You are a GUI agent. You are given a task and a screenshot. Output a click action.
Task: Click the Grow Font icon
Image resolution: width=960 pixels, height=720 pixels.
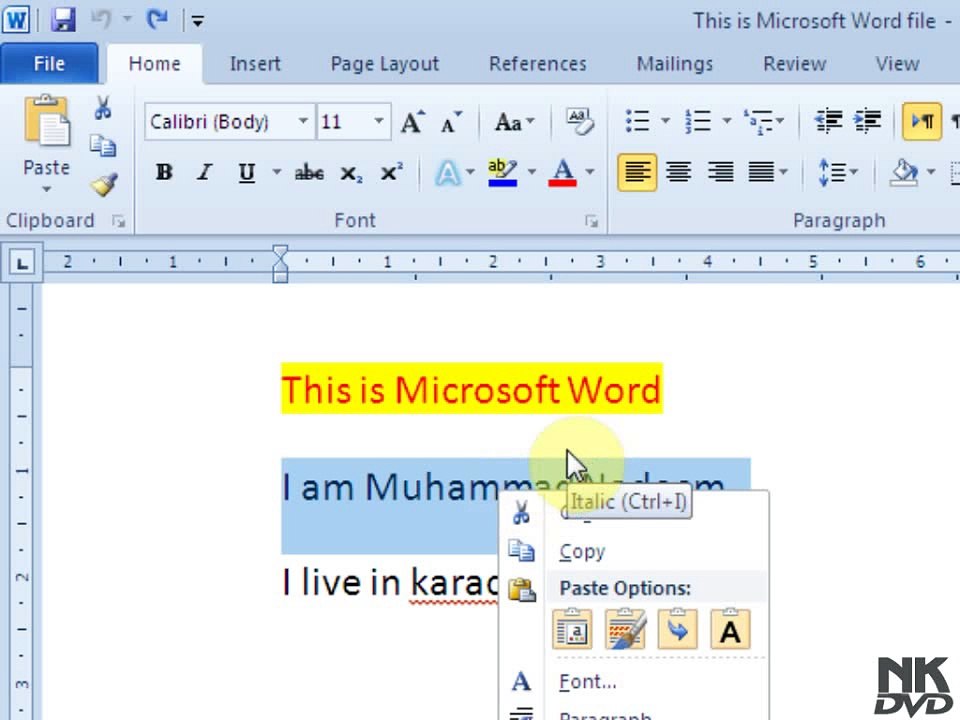click(413, 122)
